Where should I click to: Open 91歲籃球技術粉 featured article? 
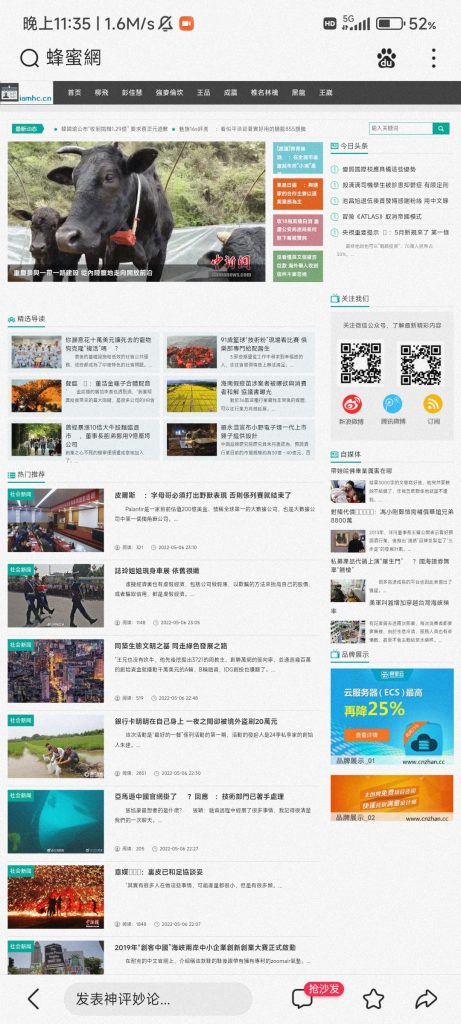pos(264,344)
